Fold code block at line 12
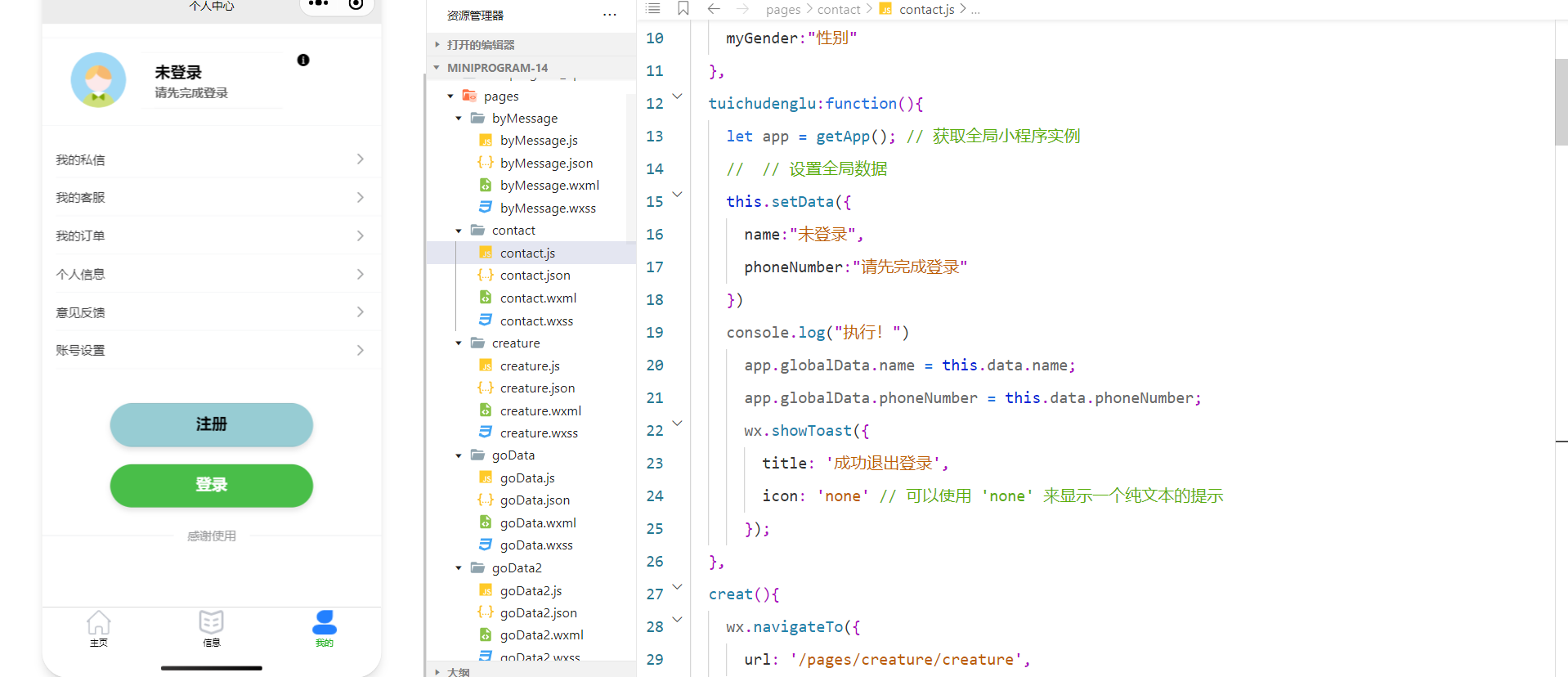The image size is (1568, 677). click(677, 96)
